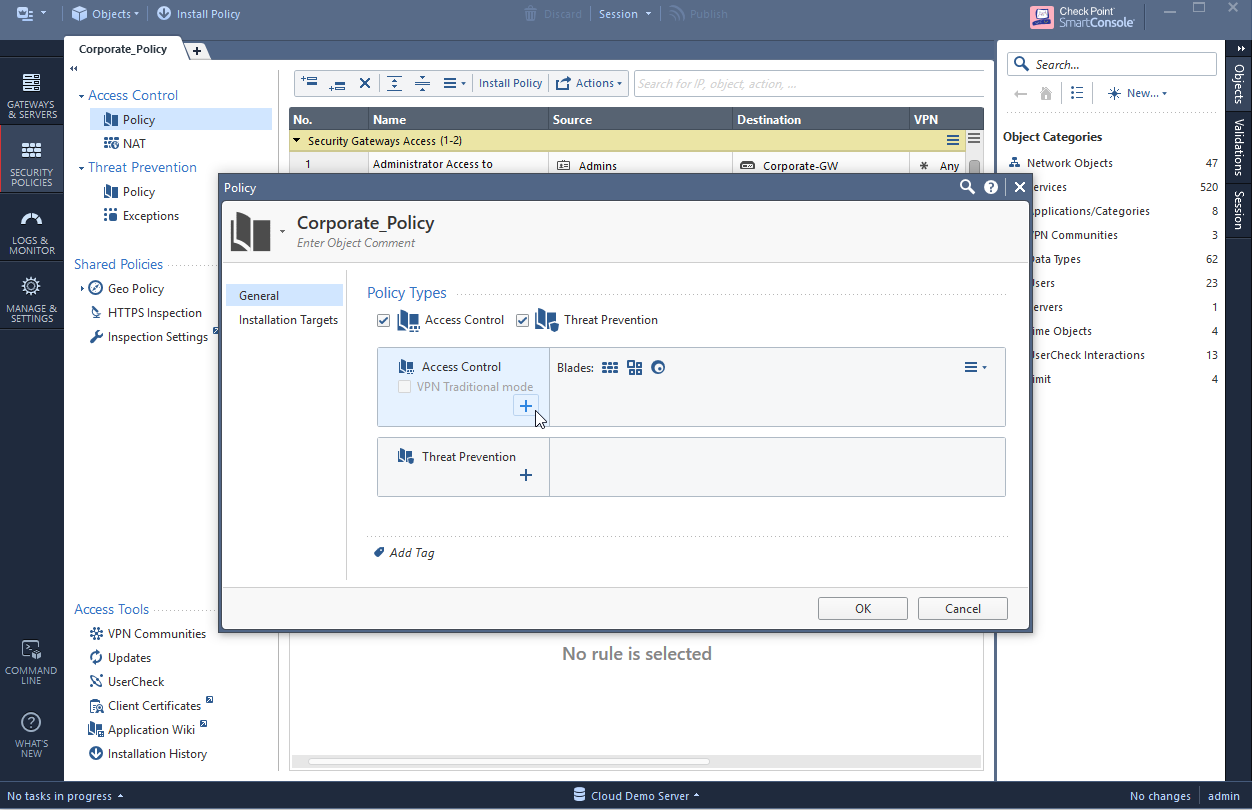Click the Objects pane Search box

tap(1112, 64)
